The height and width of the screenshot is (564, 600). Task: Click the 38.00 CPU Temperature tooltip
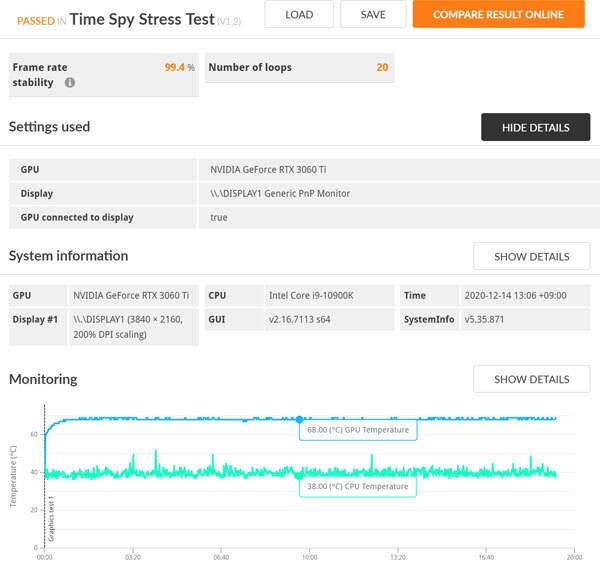(358, 486)
